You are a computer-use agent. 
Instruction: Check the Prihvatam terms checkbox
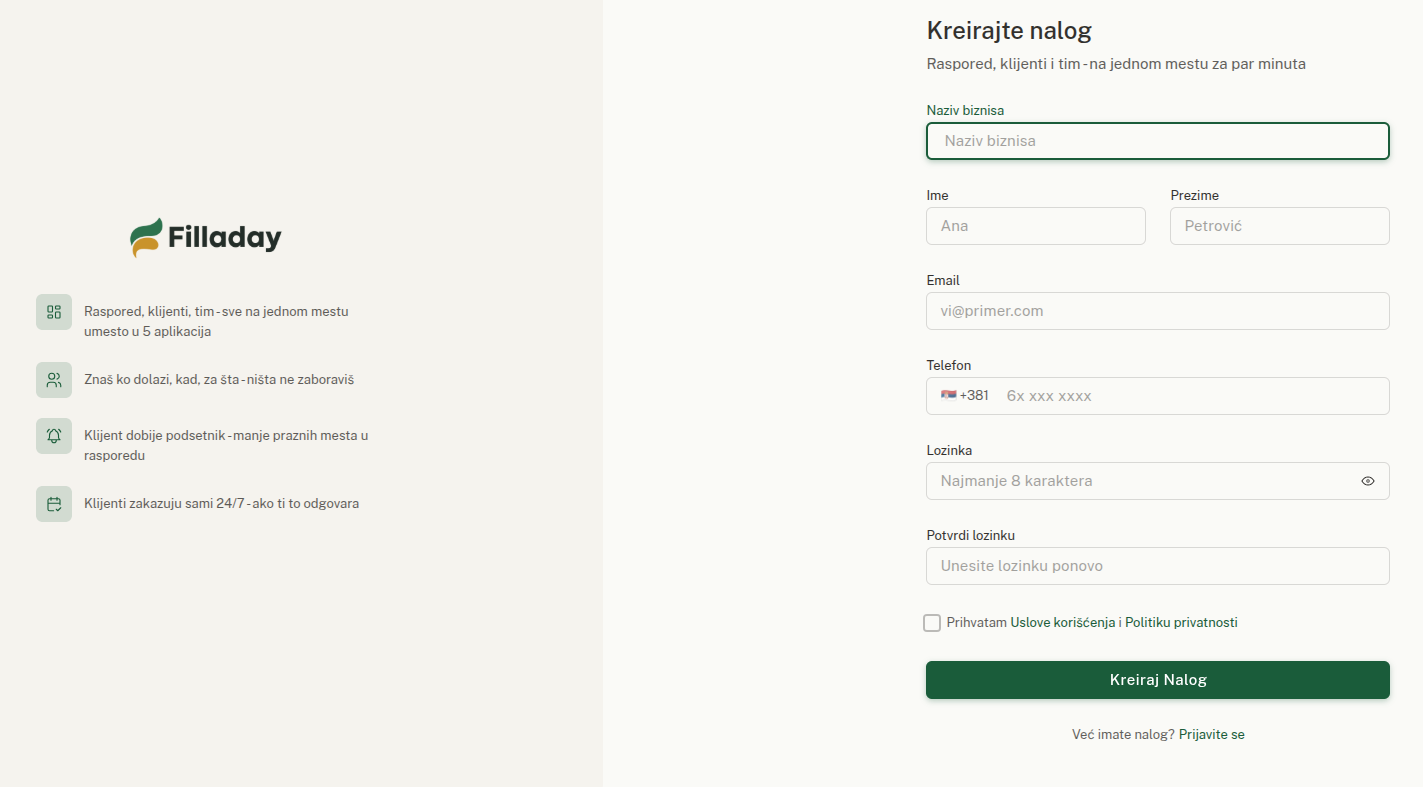932,623
